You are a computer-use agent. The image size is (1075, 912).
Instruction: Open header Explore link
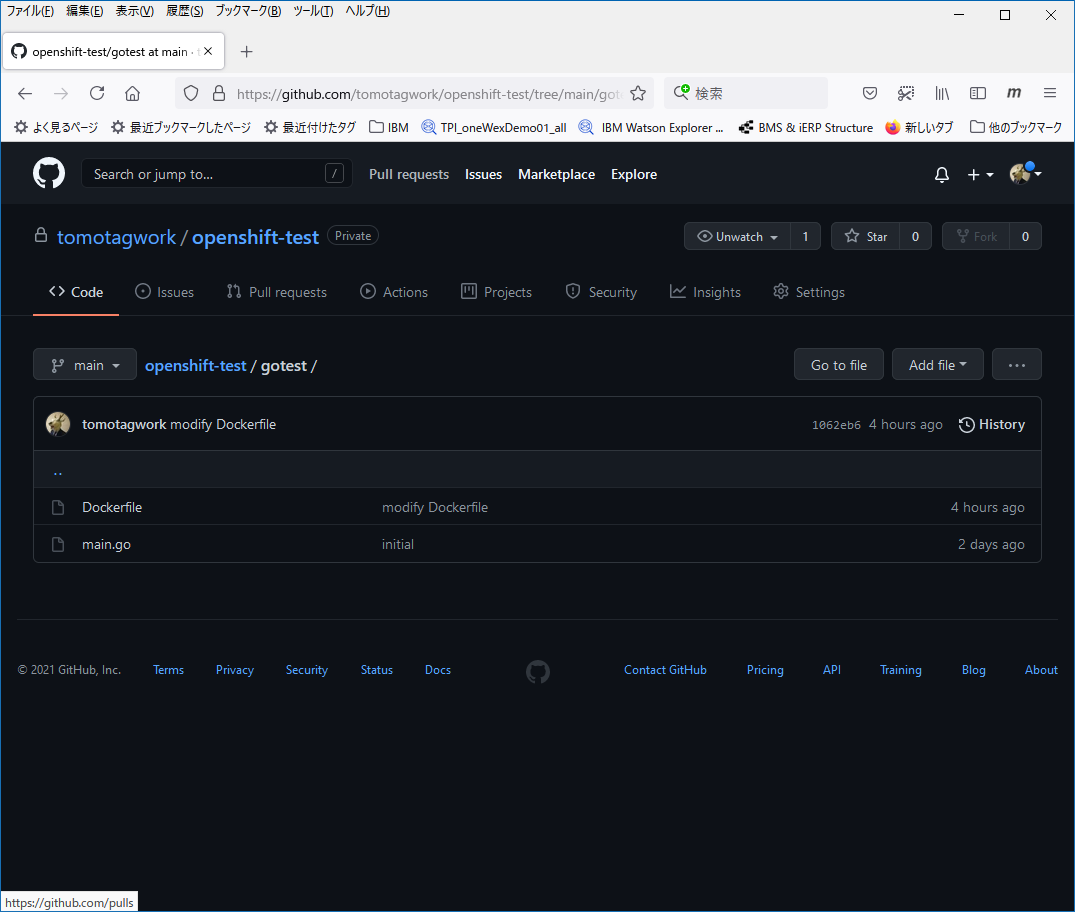[634, 174]
